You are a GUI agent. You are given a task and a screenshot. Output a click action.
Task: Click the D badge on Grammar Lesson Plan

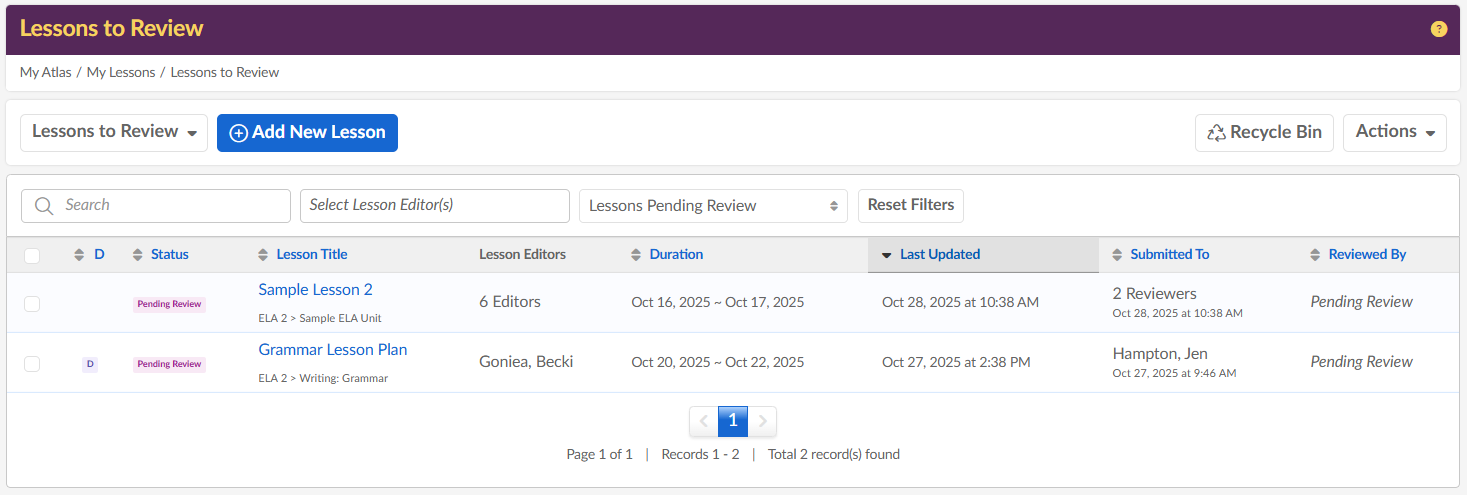[90, 364]
